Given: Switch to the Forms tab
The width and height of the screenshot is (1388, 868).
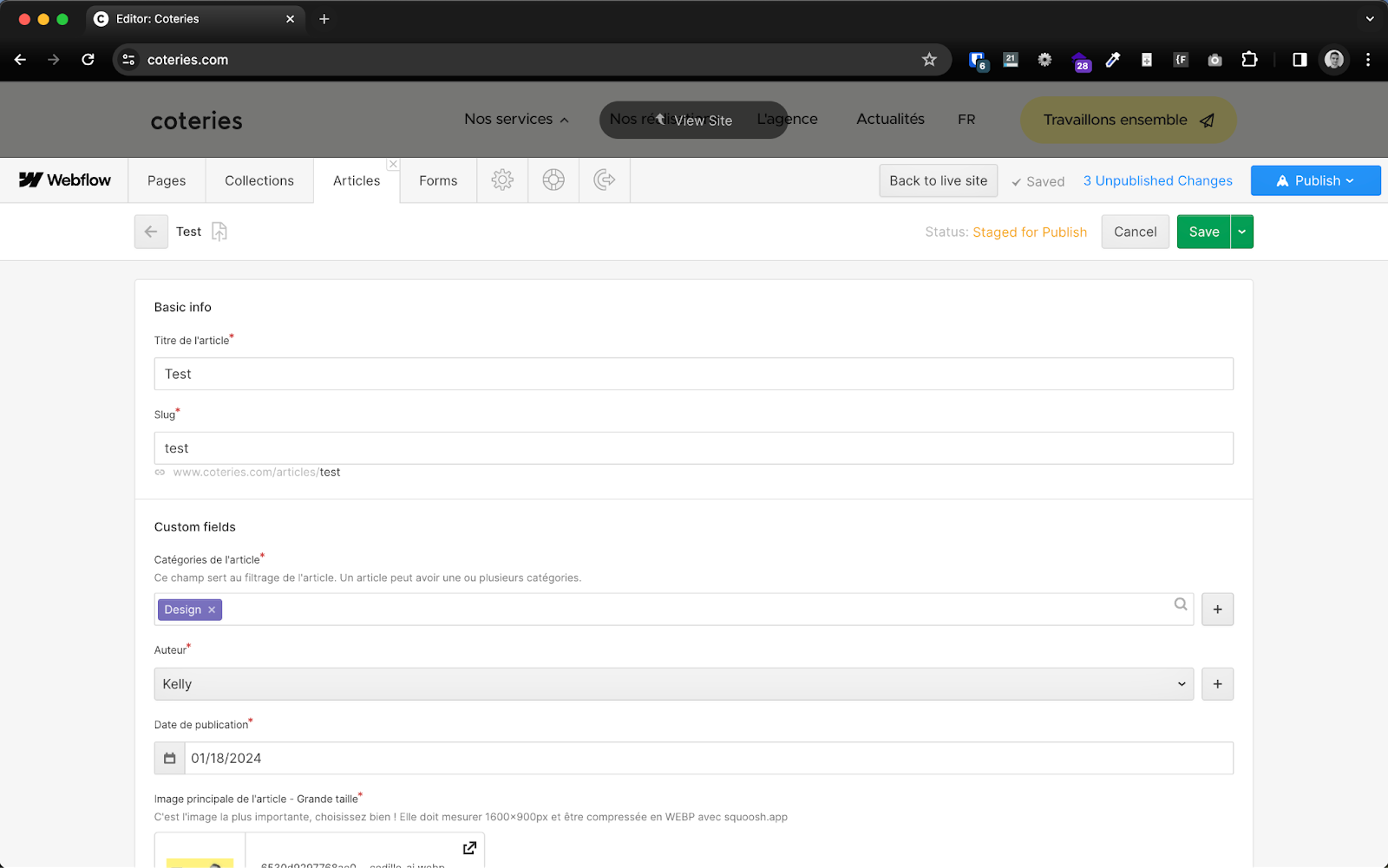Looking at the screenshot, I should point(438,180).
